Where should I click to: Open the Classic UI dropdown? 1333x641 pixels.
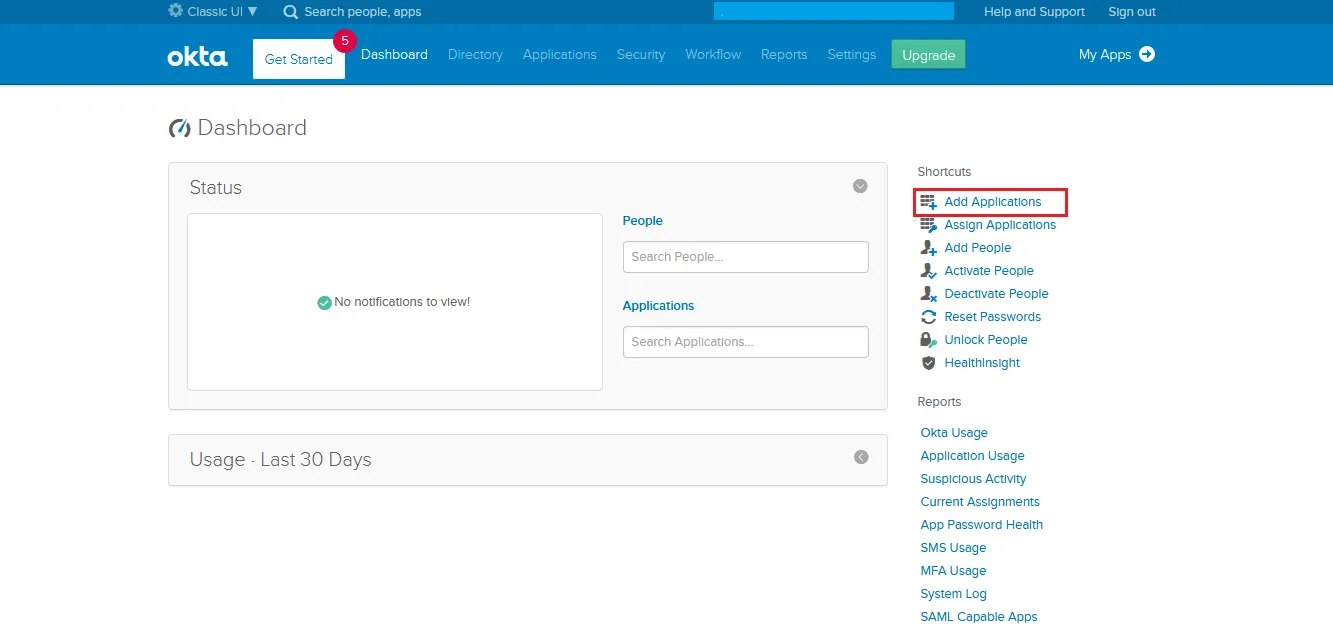click(x=213, y=12)
